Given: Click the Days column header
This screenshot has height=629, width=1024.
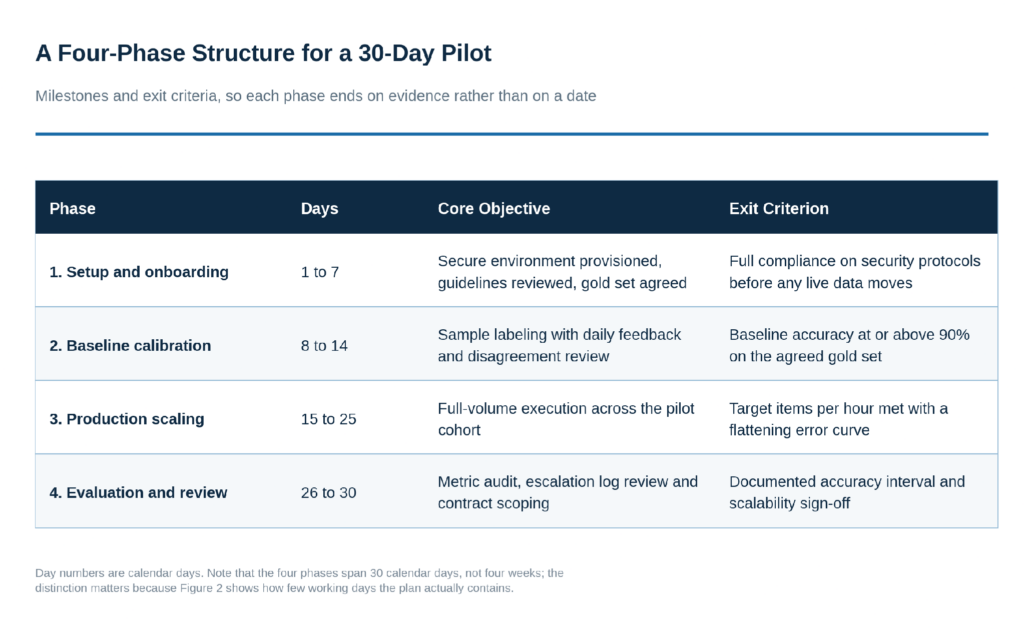Looking at the screenshot, I should pyautogui.click(x=319, y=208).
